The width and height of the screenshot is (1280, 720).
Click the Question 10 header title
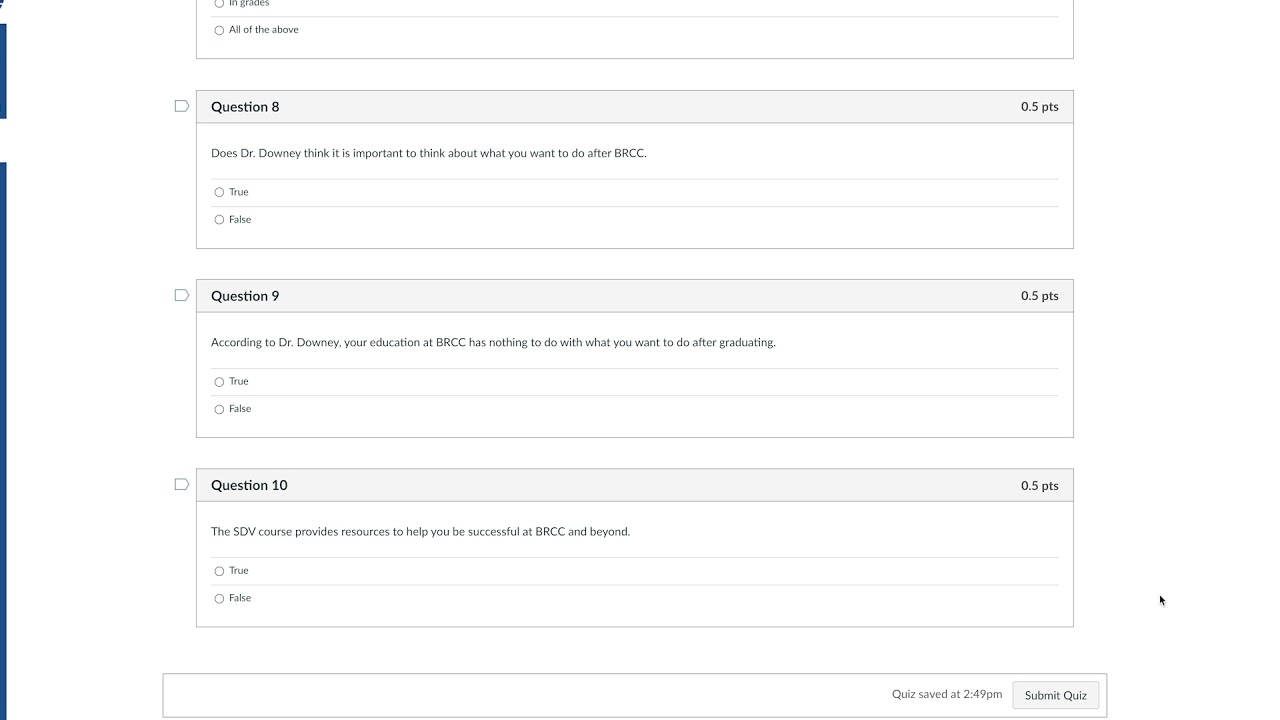click(x=249, y=485)
